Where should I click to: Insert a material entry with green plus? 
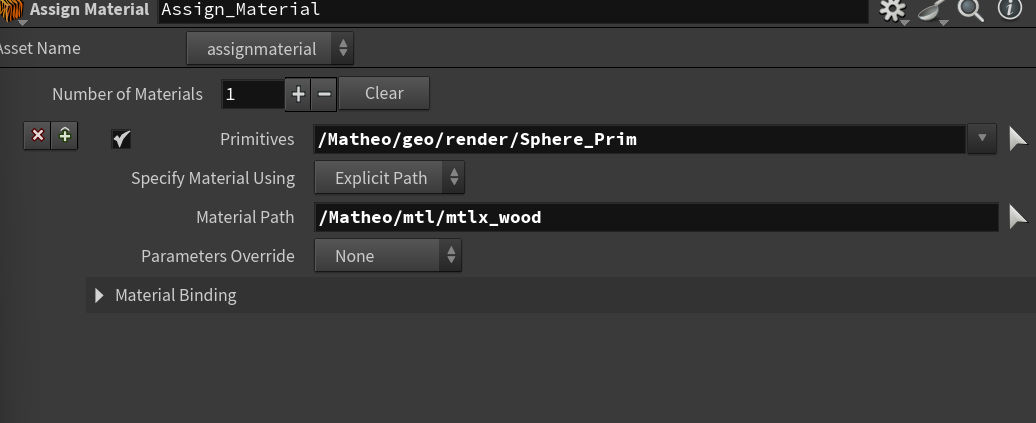tap(65, 135)
